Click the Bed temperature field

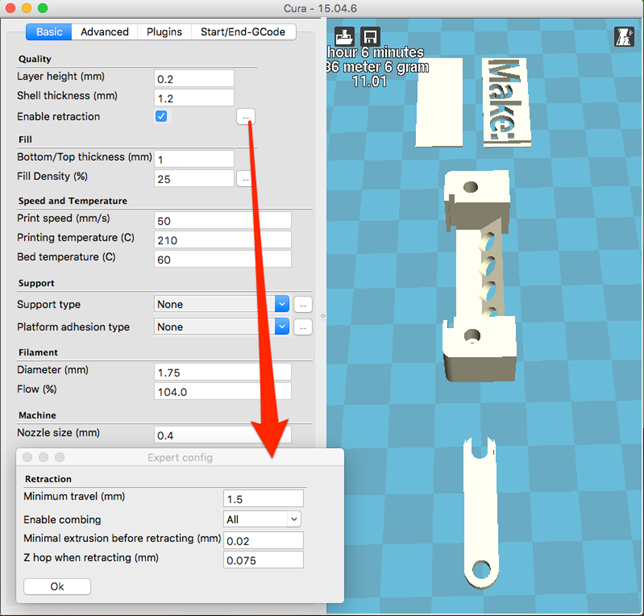[223, 260]
